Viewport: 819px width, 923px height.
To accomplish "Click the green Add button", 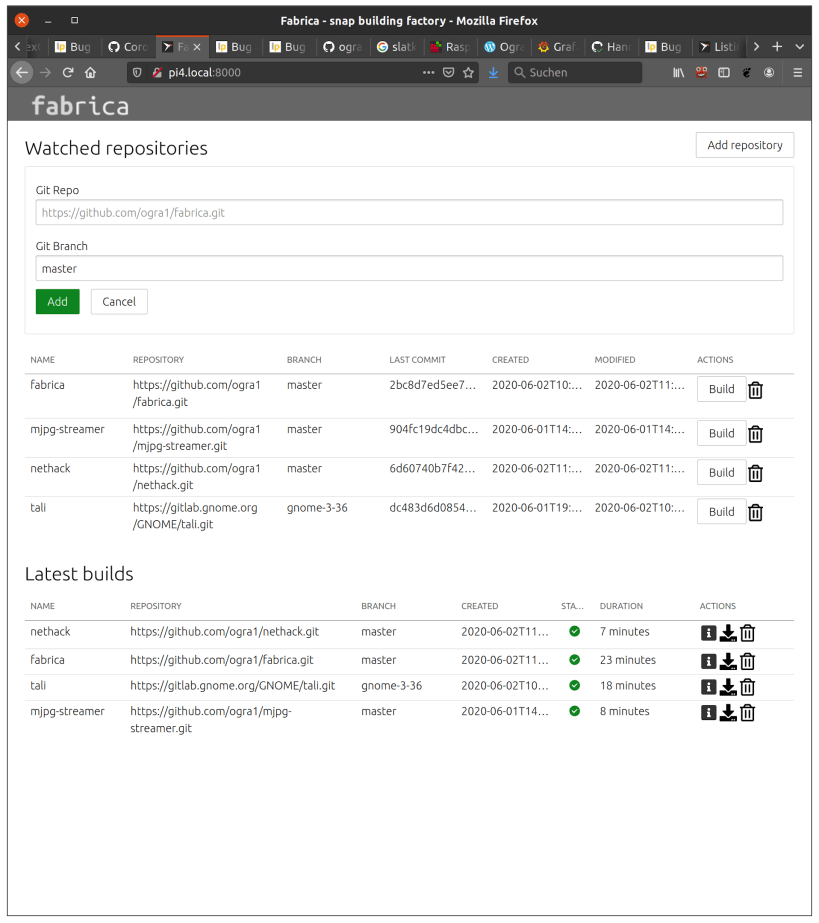I will [57, 301].
